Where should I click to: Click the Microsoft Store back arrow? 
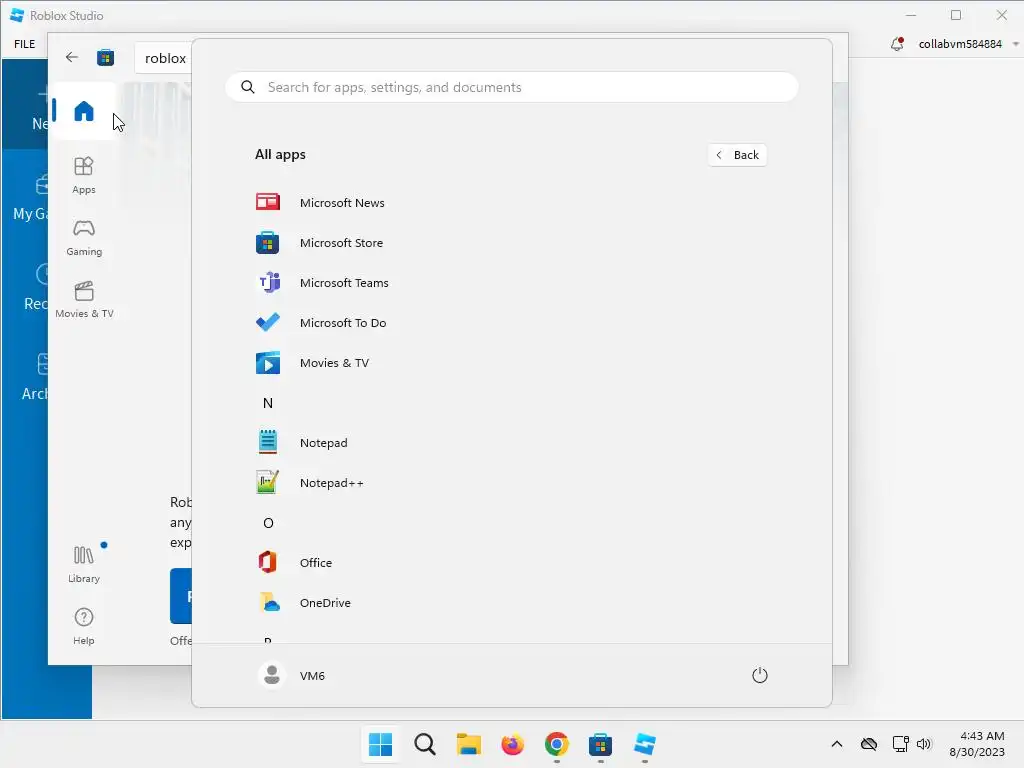tap(72, 57)
